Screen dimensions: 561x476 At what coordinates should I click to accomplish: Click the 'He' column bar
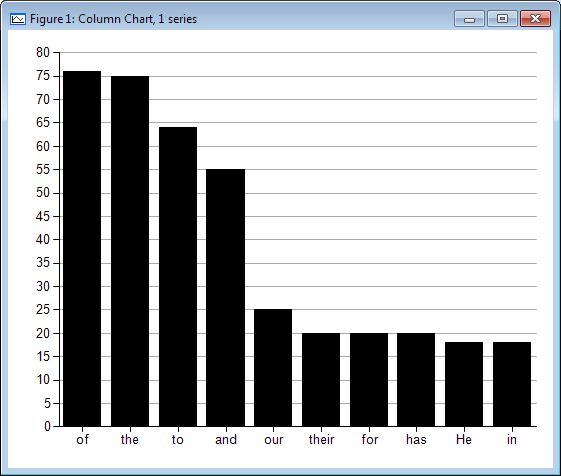[464, 384]
